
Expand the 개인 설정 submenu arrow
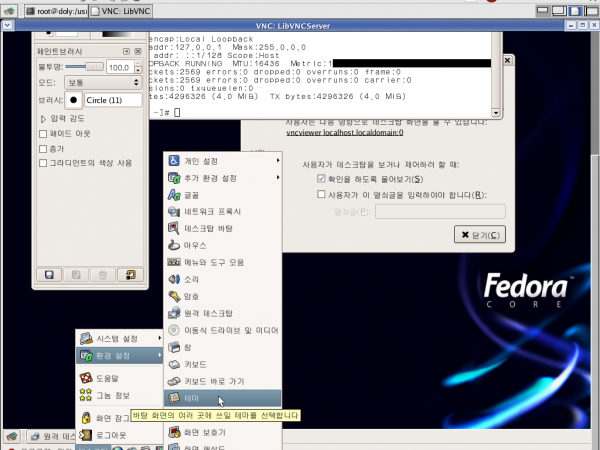point(278,160)
